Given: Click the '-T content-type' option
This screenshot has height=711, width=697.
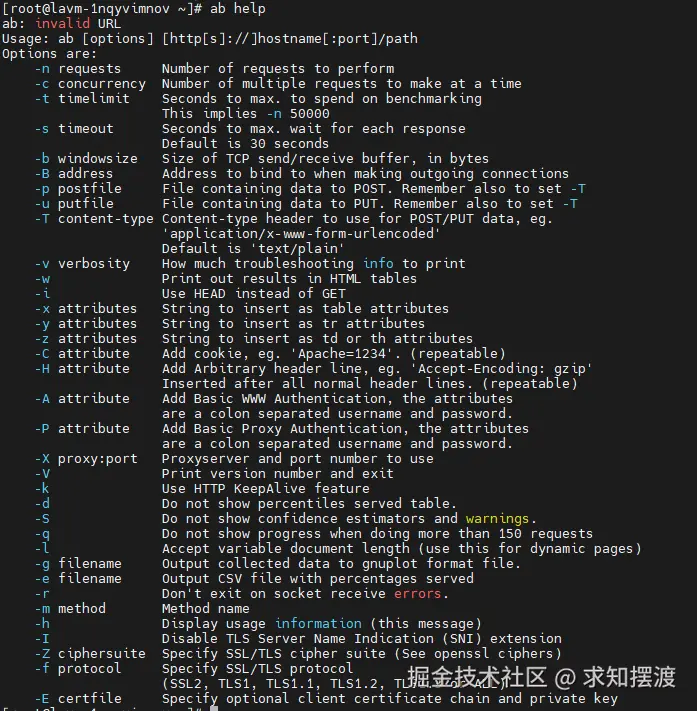Looking at the screenshot, I should click(x=94, y=218).
